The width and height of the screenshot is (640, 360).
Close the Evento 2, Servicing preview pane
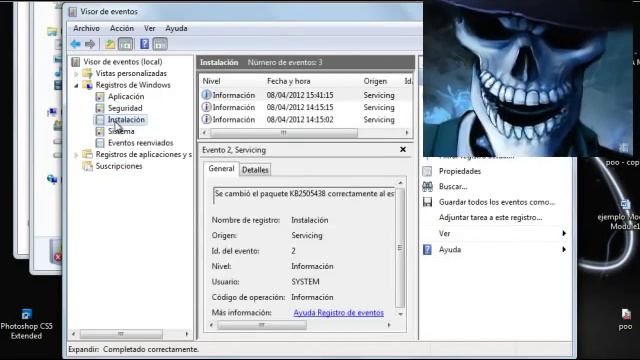(x=403, y=149)
